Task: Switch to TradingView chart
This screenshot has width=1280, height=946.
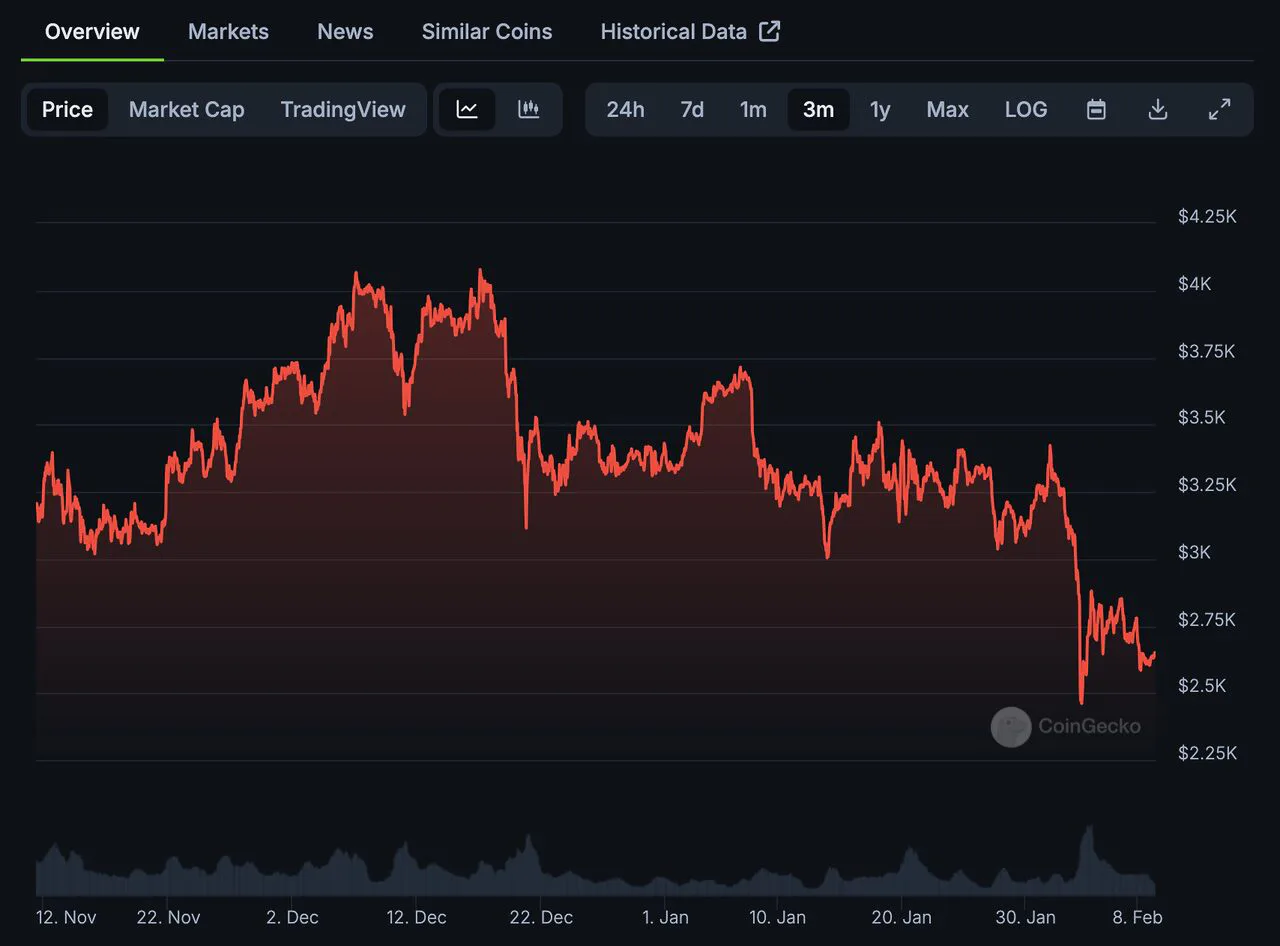Action: [x=343, y=110]
